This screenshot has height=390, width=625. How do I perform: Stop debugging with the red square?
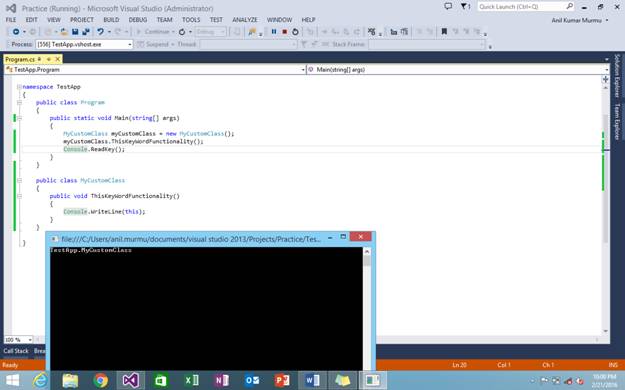point(285,32)
